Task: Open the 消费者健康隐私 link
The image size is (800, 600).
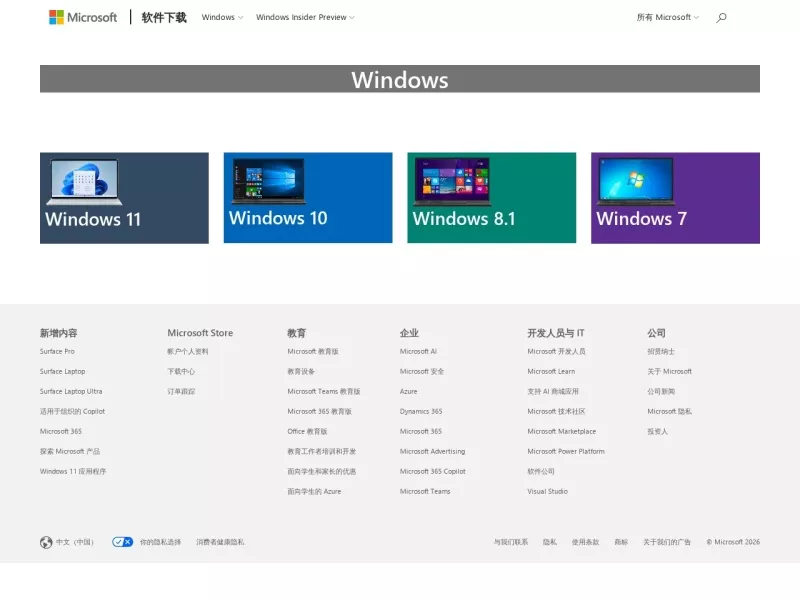Action: (220, 542)
